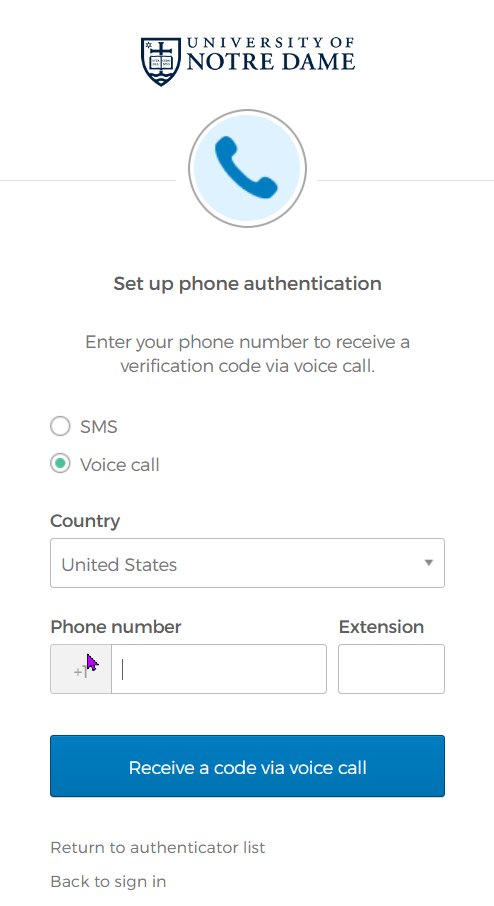Choose the SMS label text

99,426
